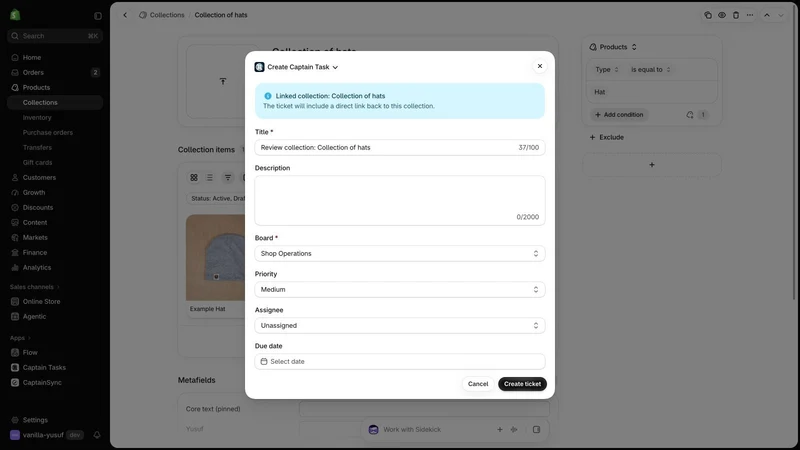
Task: Click the preview eye icon in header
Action: (722, 15)
